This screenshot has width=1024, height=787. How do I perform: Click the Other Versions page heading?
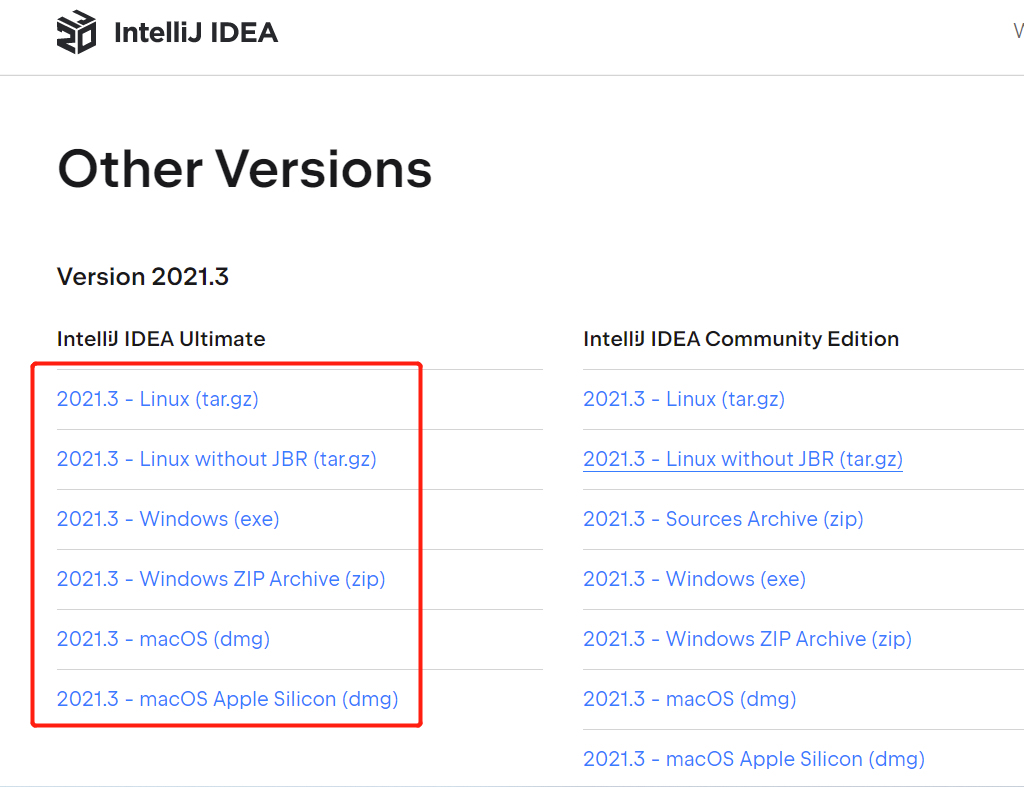tap(245, 169)
